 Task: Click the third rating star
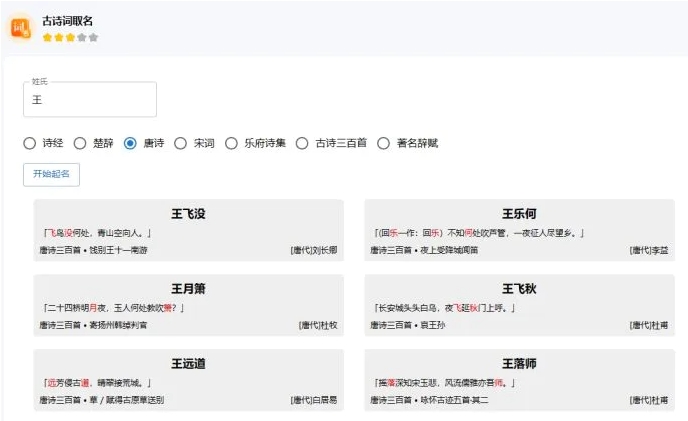[70, 37]
